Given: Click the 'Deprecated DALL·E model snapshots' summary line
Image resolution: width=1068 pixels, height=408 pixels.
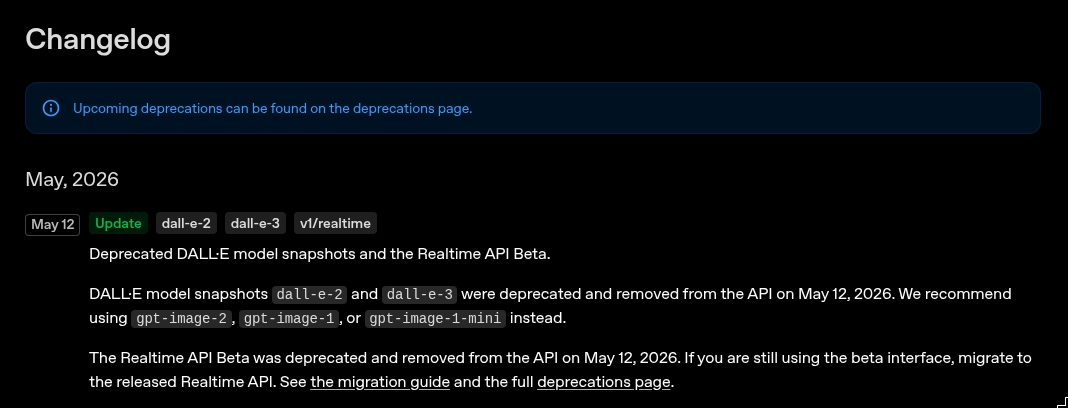Looking at the screenshot, I should click(319, 254).
